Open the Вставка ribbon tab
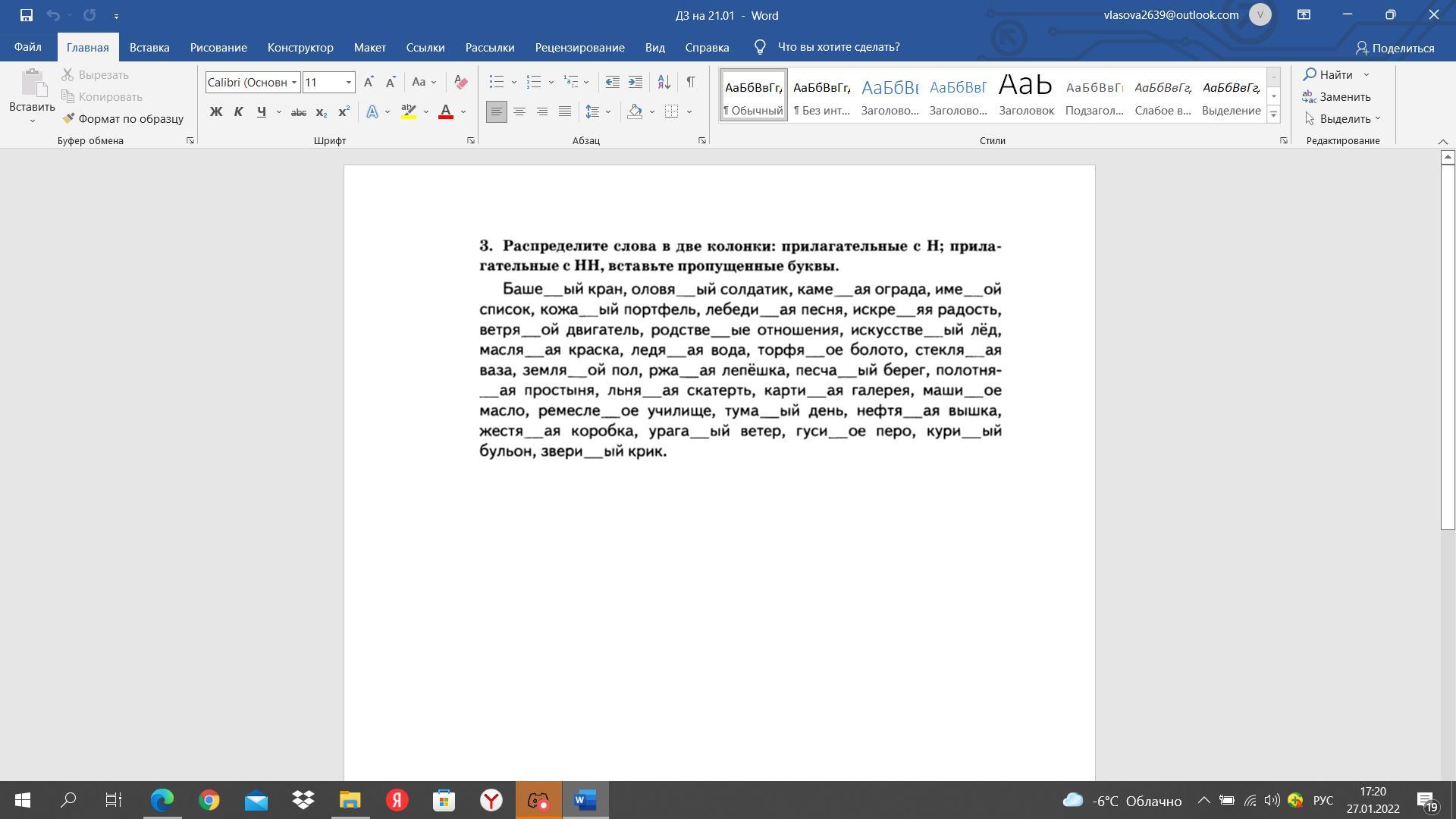 point(149,47)
